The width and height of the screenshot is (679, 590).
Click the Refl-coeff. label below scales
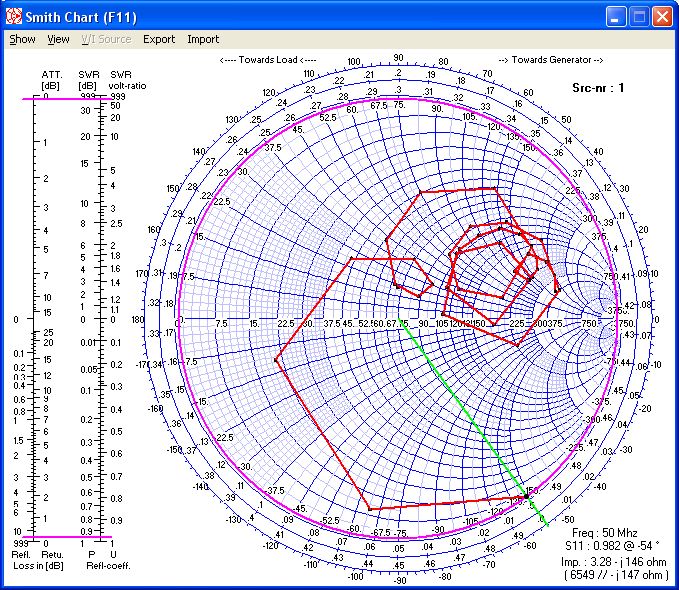click(108, 565)
